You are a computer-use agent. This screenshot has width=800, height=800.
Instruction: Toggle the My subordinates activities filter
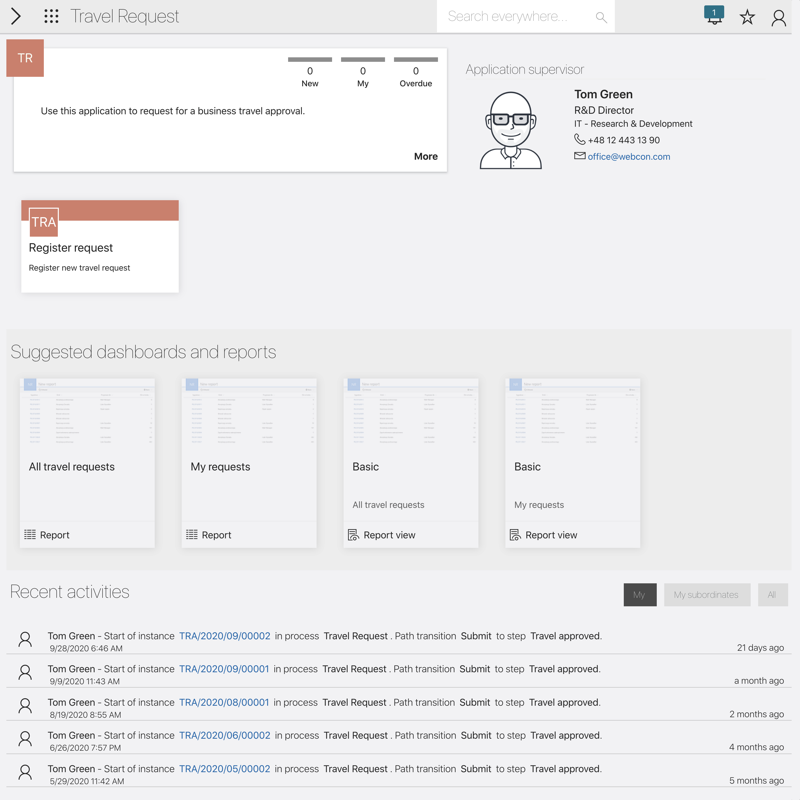point(706,595)
